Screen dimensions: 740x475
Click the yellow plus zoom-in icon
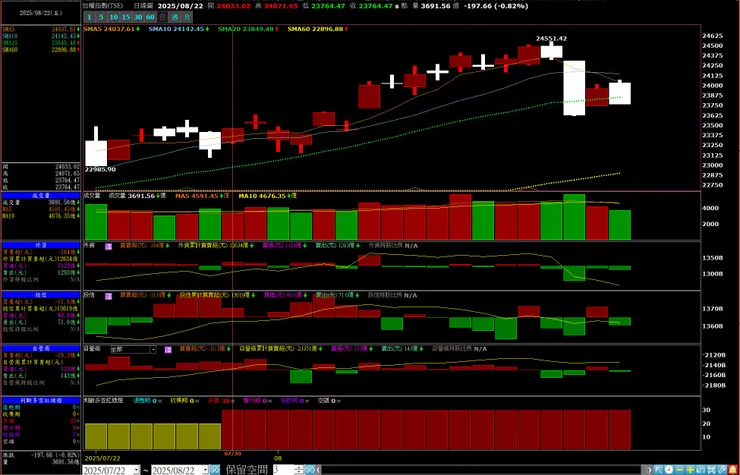(x=690, y=470)
